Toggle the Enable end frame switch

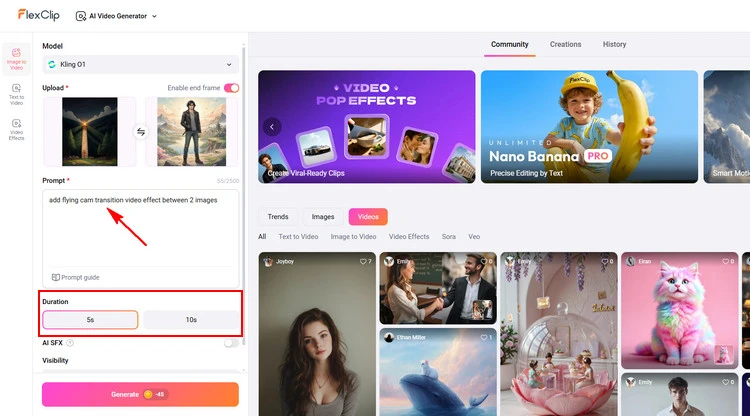(x=231, y=88)
